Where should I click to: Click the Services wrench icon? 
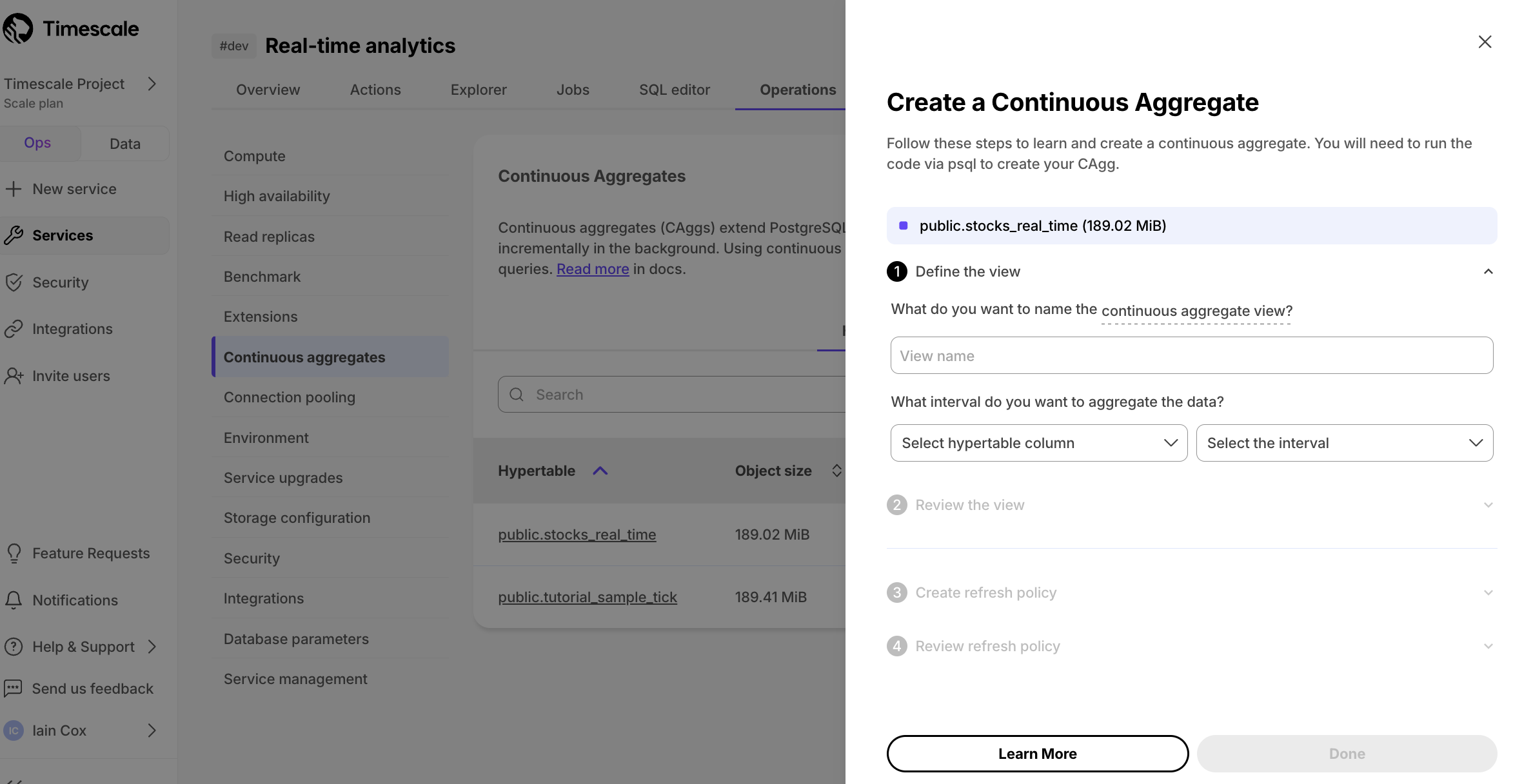coord(14,235)
